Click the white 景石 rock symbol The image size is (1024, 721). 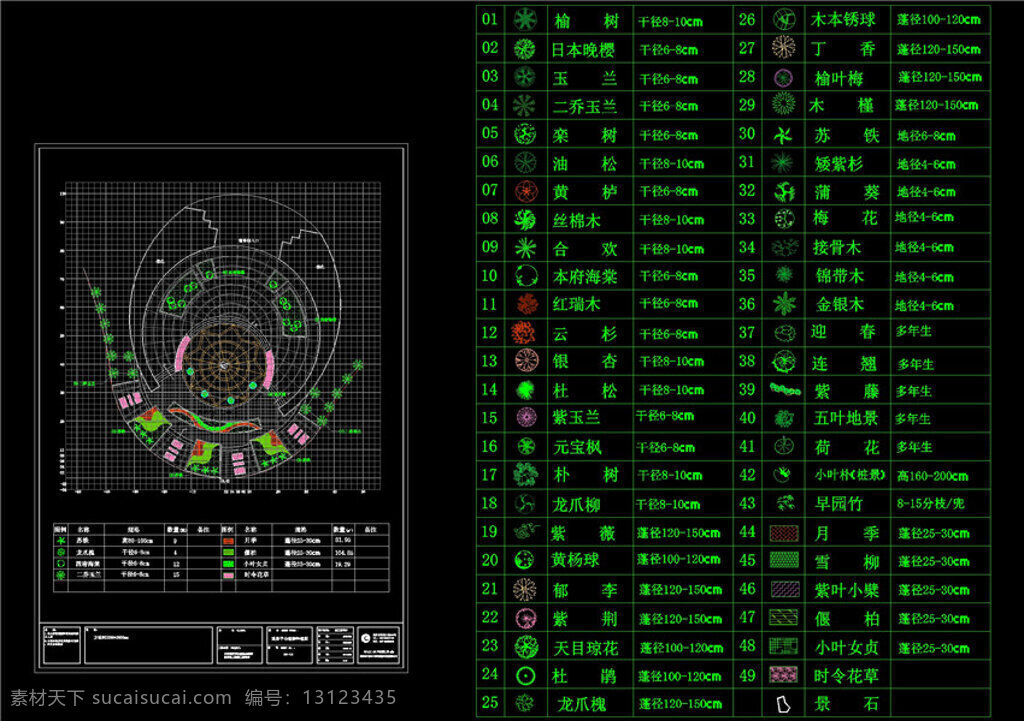782,704
